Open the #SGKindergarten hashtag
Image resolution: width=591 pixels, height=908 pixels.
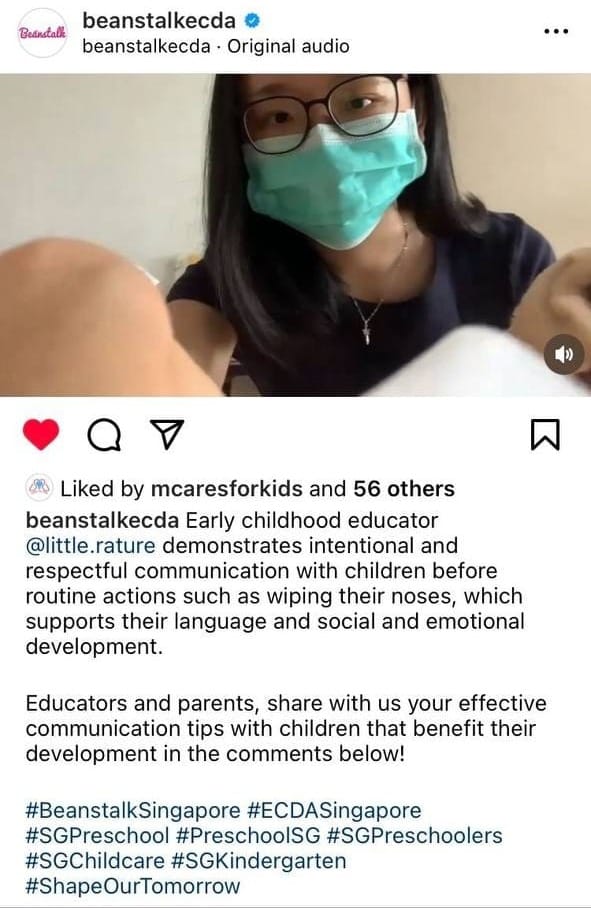259,861
